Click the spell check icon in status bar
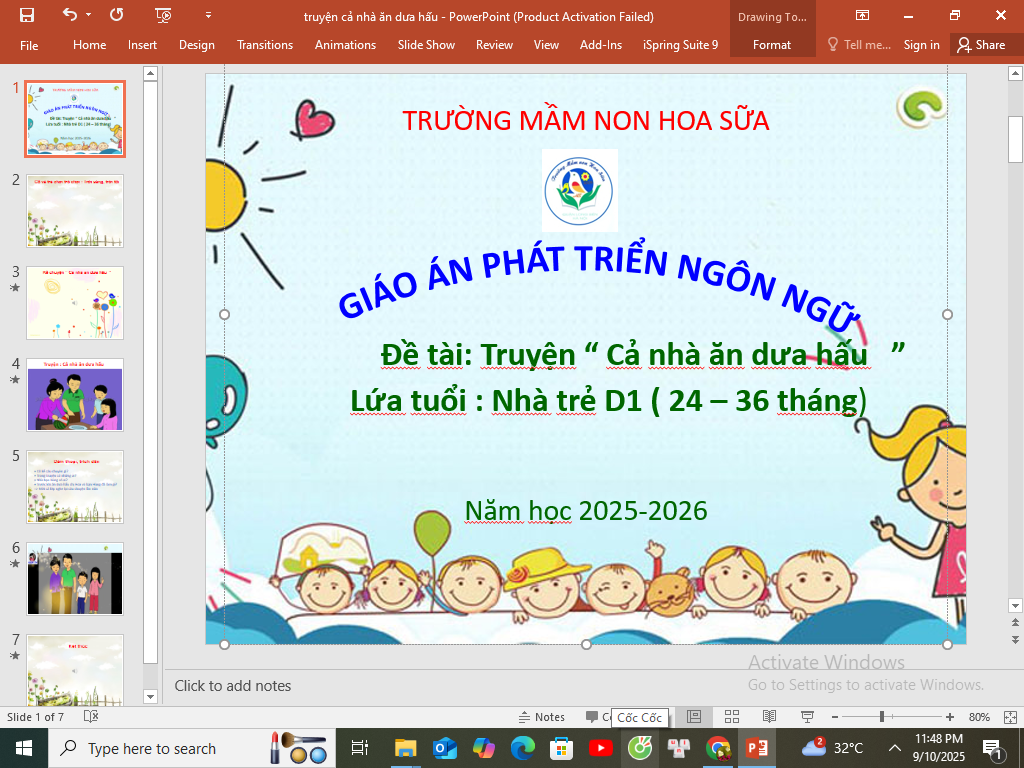 [x=91, y=717]
